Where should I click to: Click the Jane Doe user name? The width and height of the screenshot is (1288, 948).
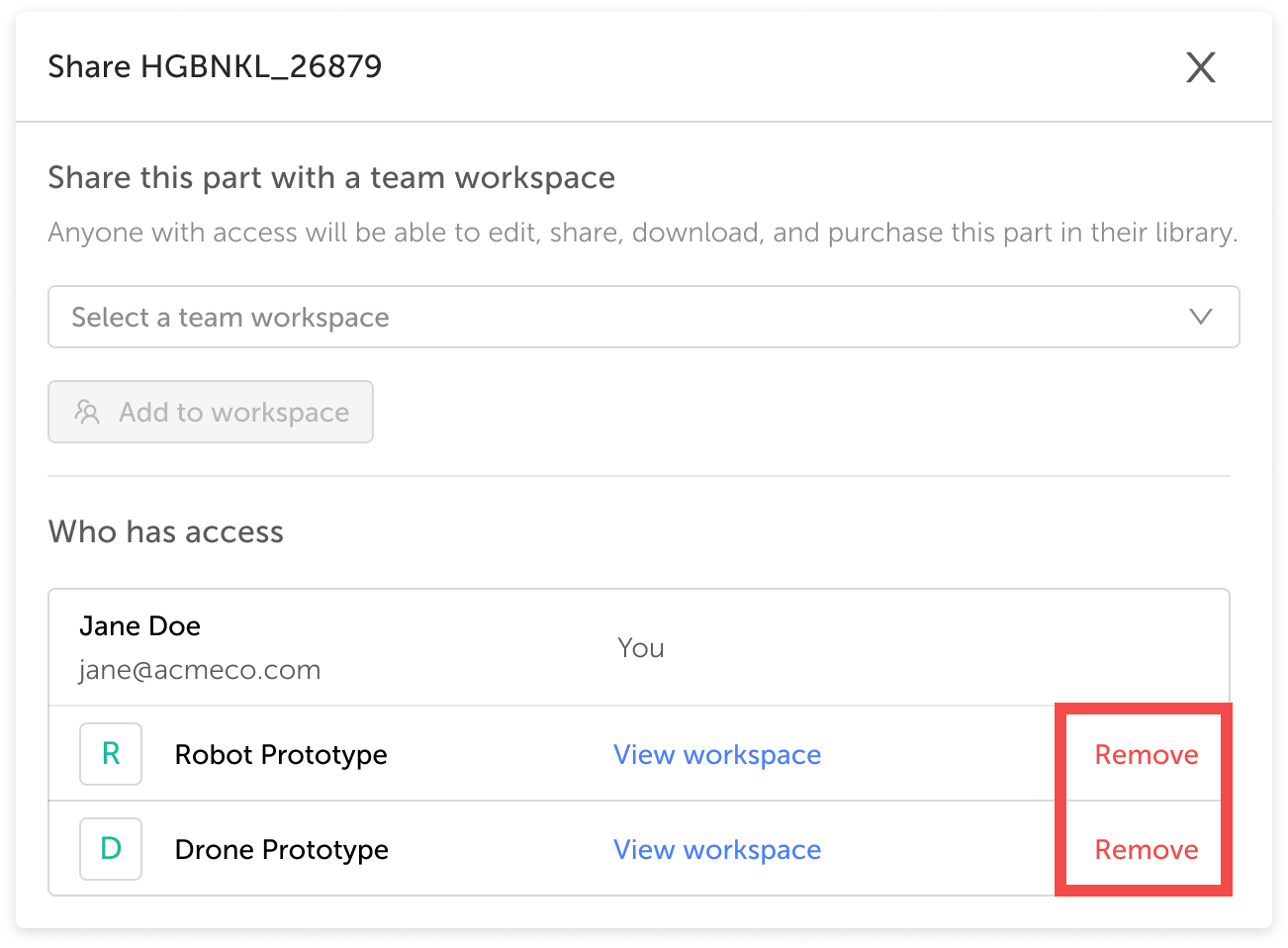pyautogui.click(x=139, y=625)
